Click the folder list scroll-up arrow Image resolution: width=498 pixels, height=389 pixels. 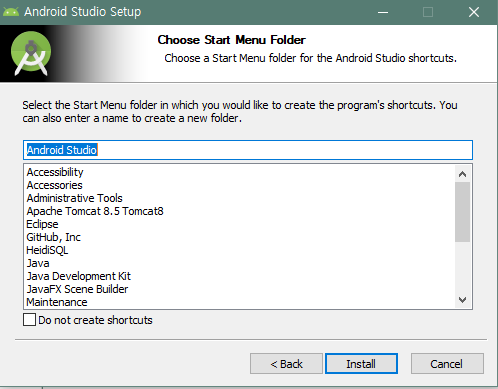pos(463,174)
